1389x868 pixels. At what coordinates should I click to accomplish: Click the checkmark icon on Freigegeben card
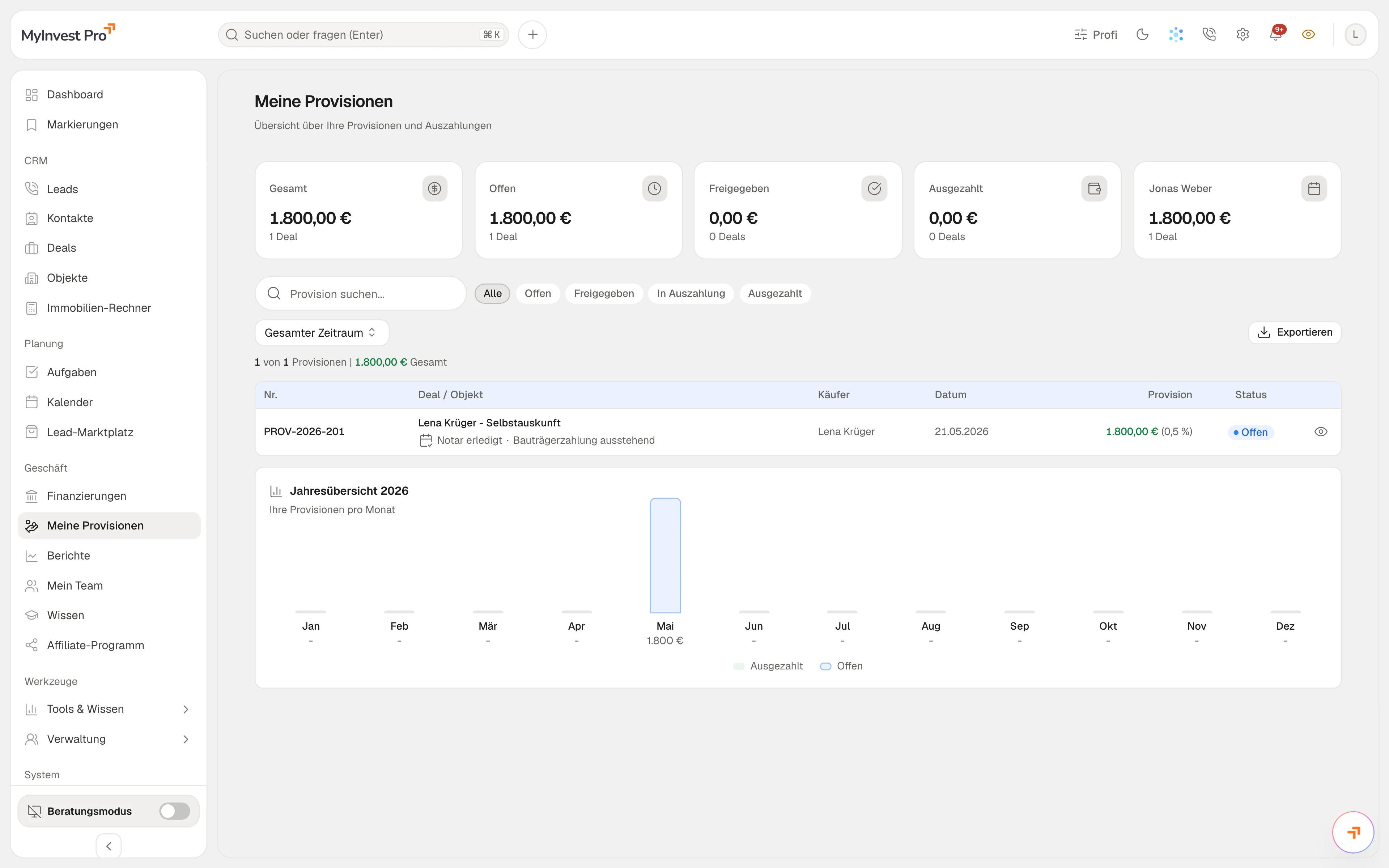click(874, 188)
